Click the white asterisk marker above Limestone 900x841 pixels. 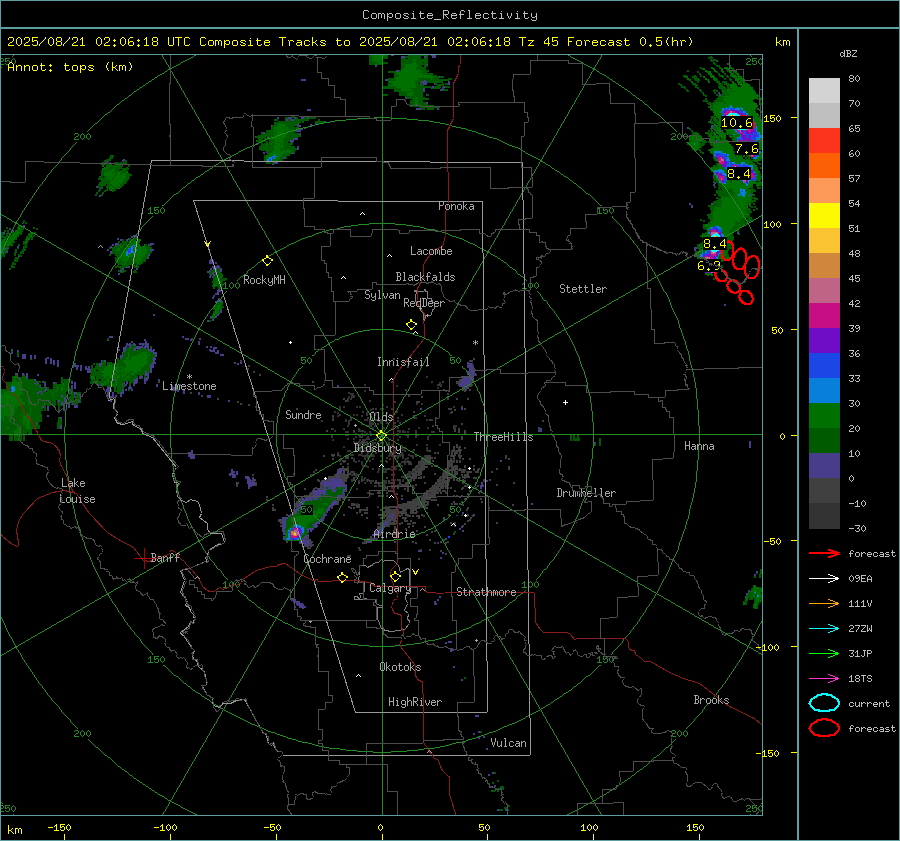[x=189, y=377]
